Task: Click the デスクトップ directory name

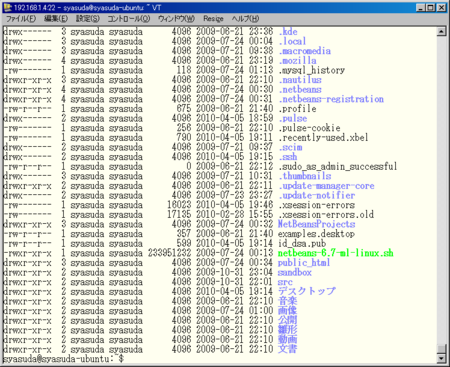Action: coord(307,291)
